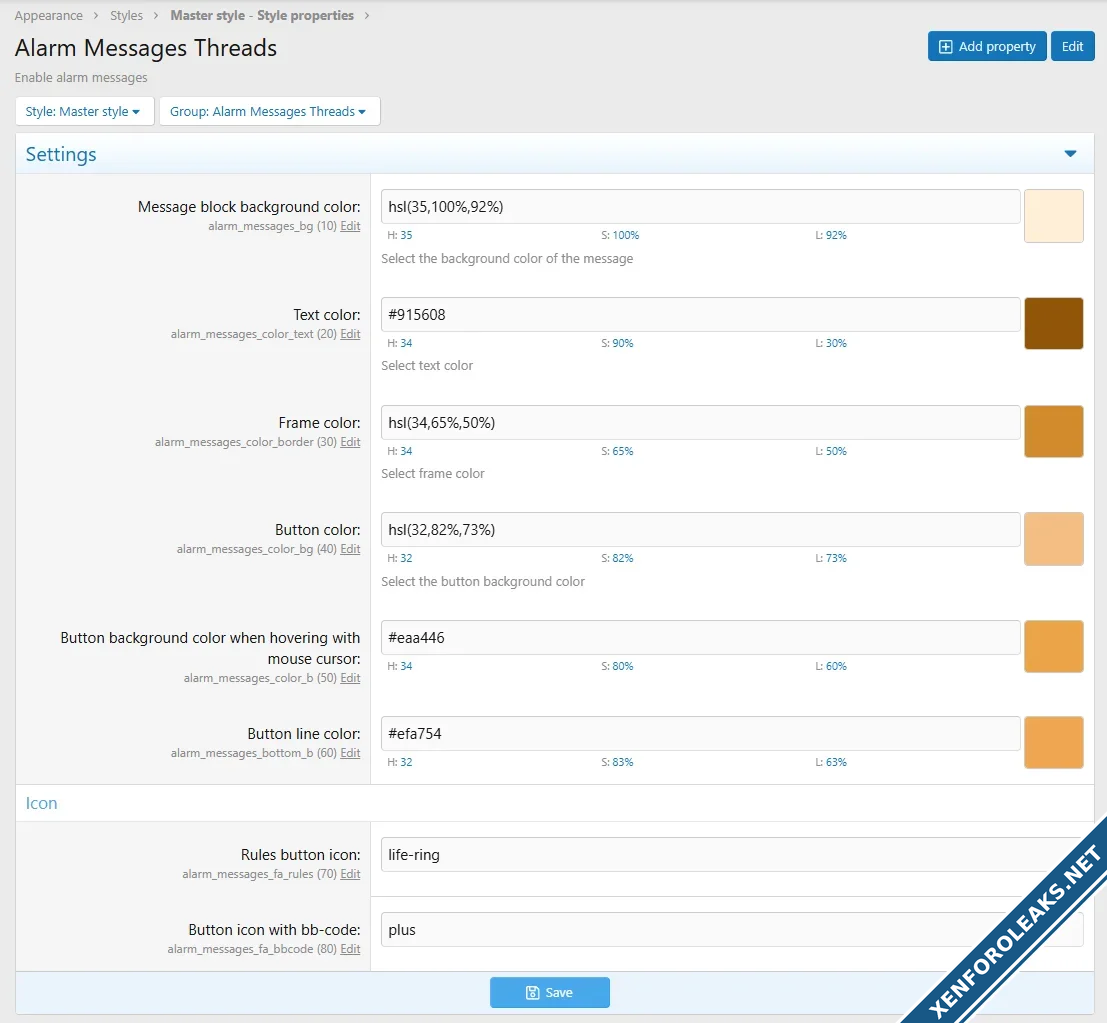Collapse the Settings section arrow
This screenshot has height=1023, width=1107.
point(1070,154)
